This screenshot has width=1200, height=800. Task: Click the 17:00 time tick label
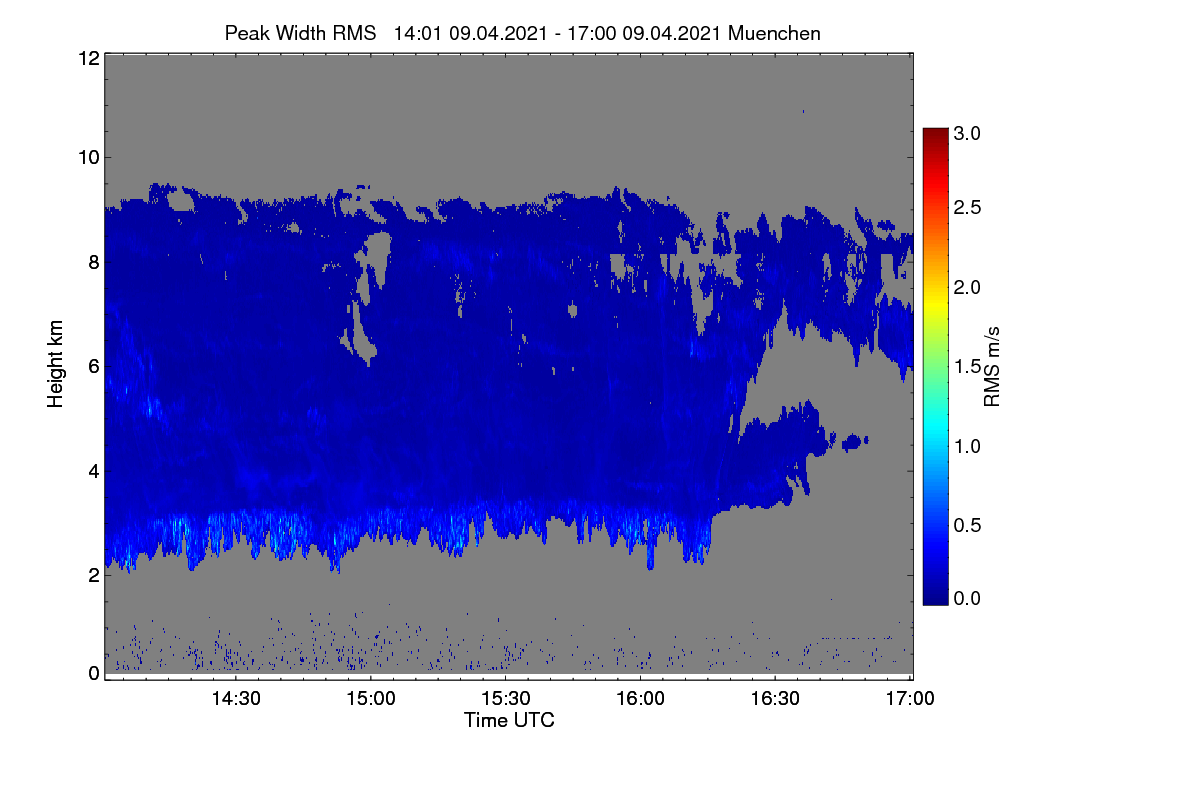coord(911,698)
